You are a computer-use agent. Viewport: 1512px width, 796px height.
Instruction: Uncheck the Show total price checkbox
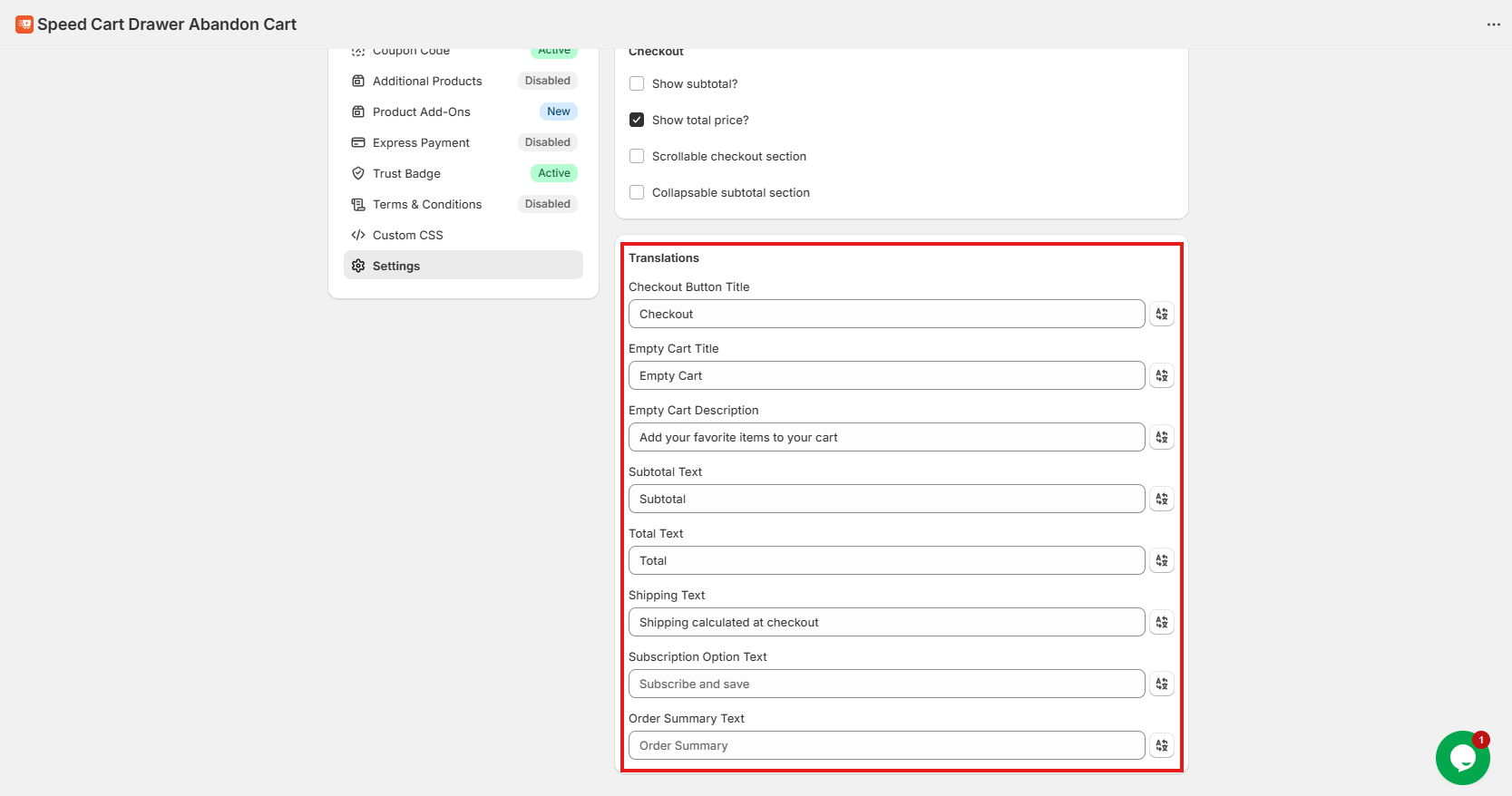click(637, 120)
